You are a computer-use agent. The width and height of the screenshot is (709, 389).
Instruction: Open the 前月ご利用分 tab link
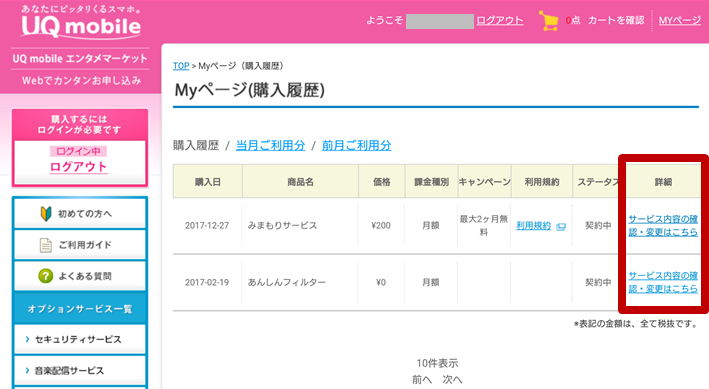point(356,146)
